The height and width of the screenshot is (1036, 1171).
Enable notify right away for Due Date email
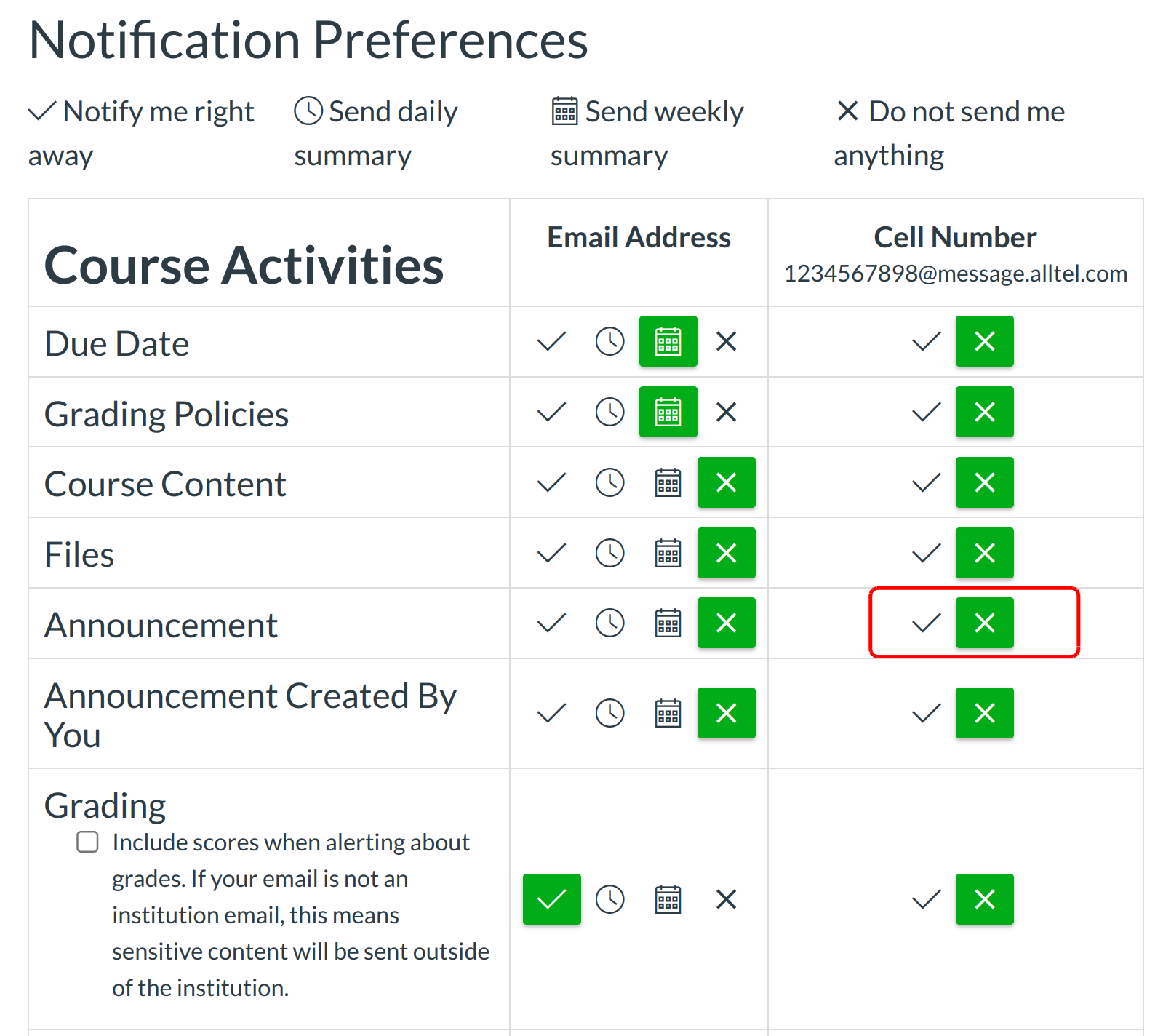(551, 341)
